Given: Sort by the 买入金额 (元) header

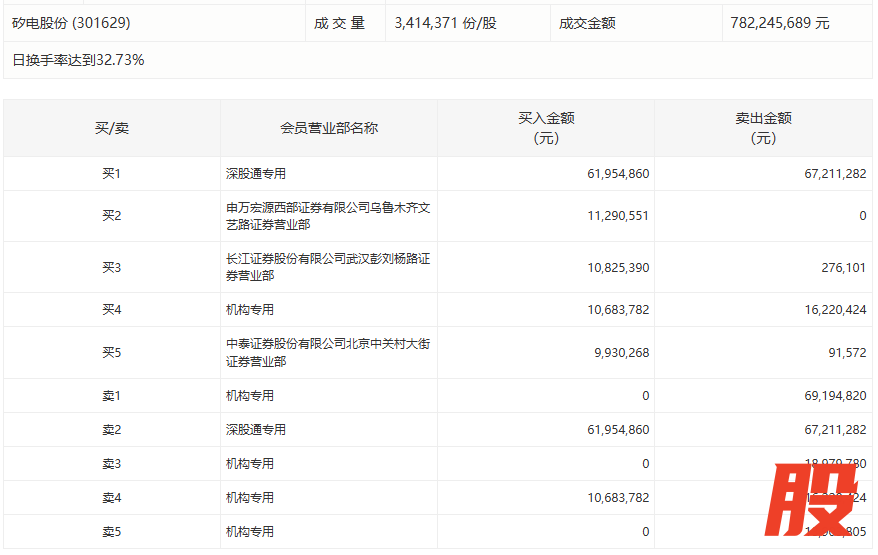Looking at the screenshot, I should [x=545, y=128].
